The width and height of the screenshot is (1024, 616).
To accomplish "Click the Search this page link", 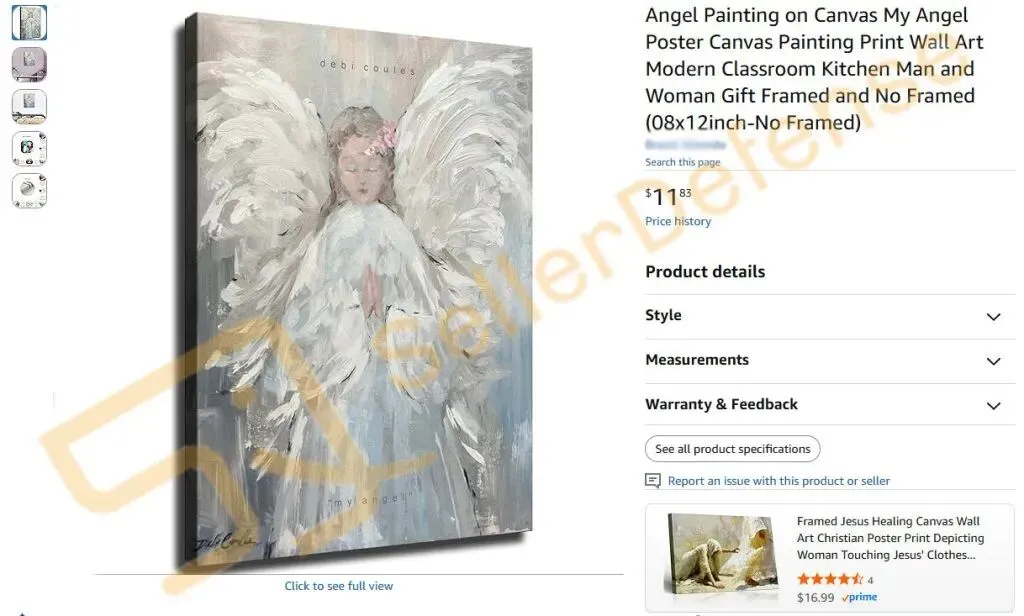I will (x=682, y=162).
